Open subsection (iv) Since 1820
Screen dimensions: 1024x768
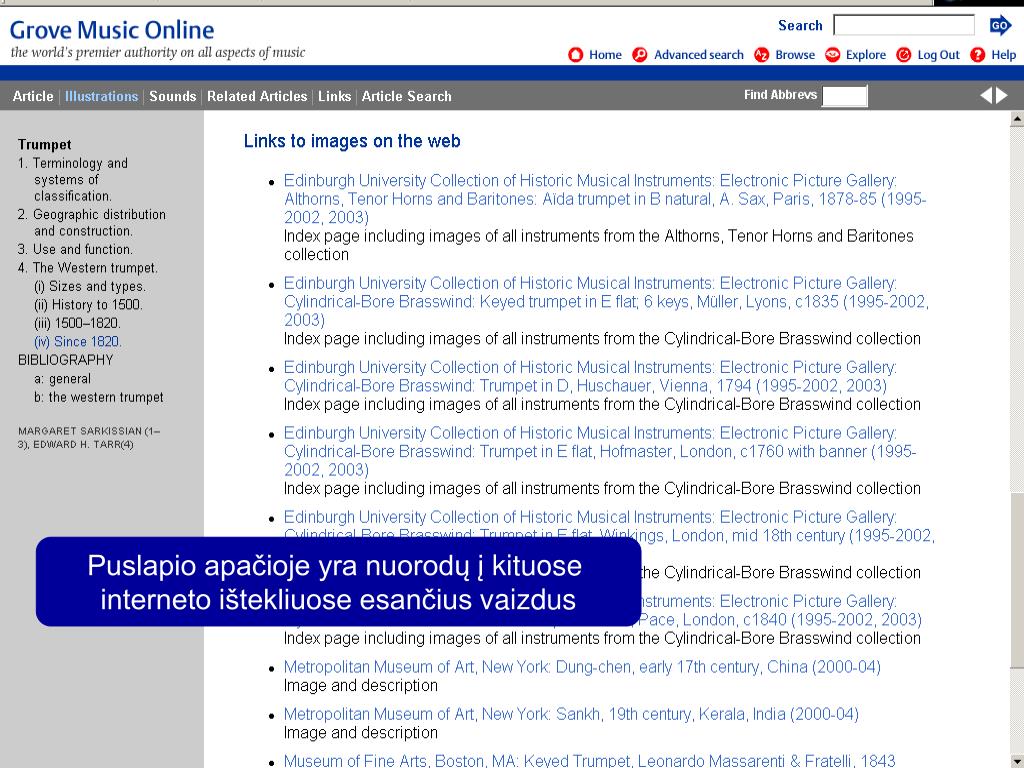[x=78, y=342]
